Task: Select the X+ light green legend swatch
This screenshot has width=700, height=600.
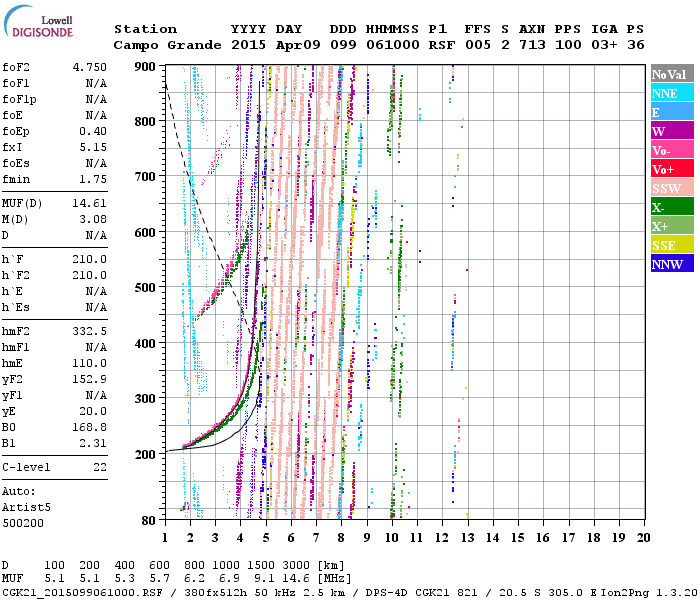Action: pyautogui.click(x=672, y=225)
